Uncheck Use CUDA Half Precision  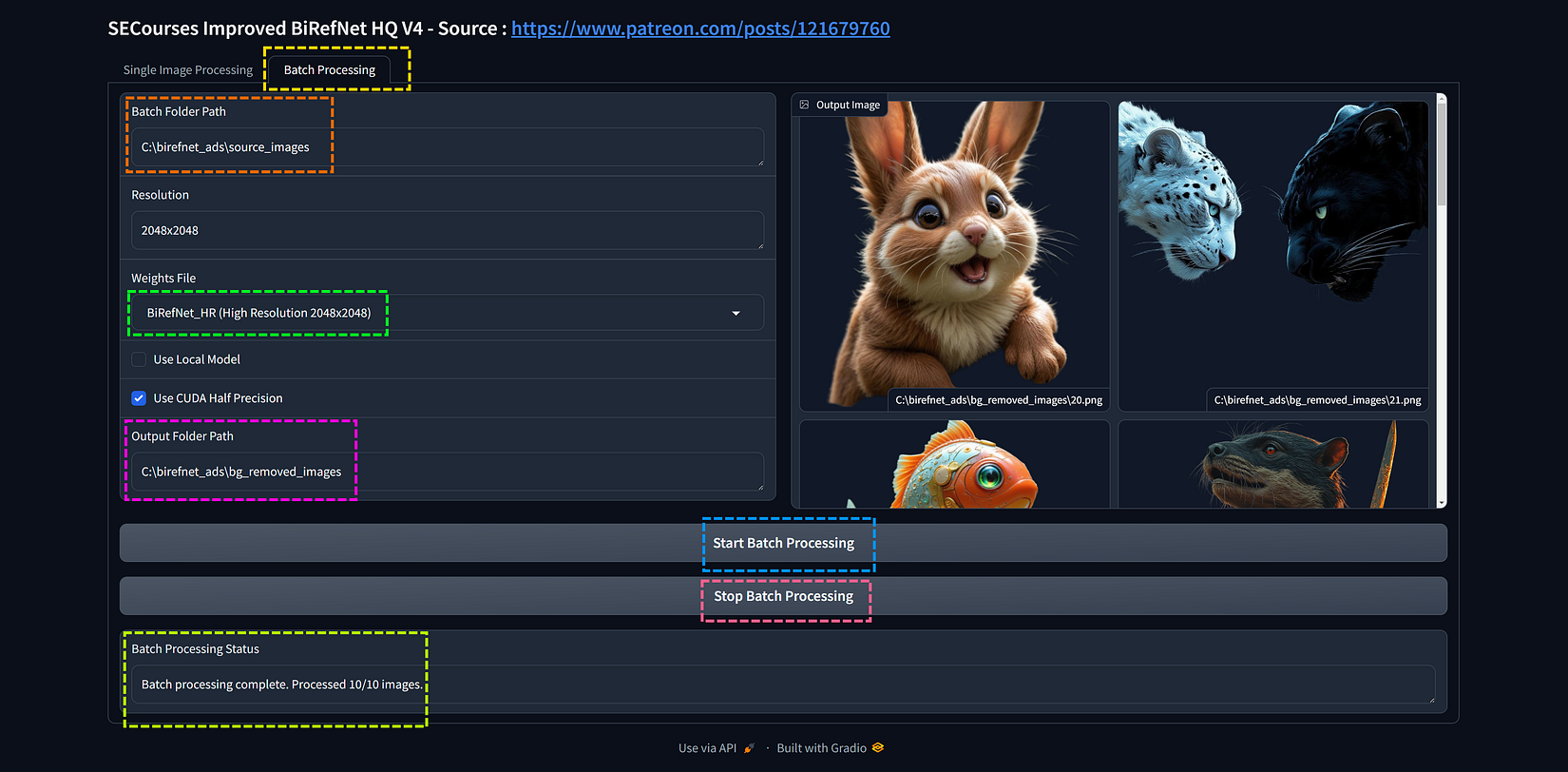tap(139, 398)
